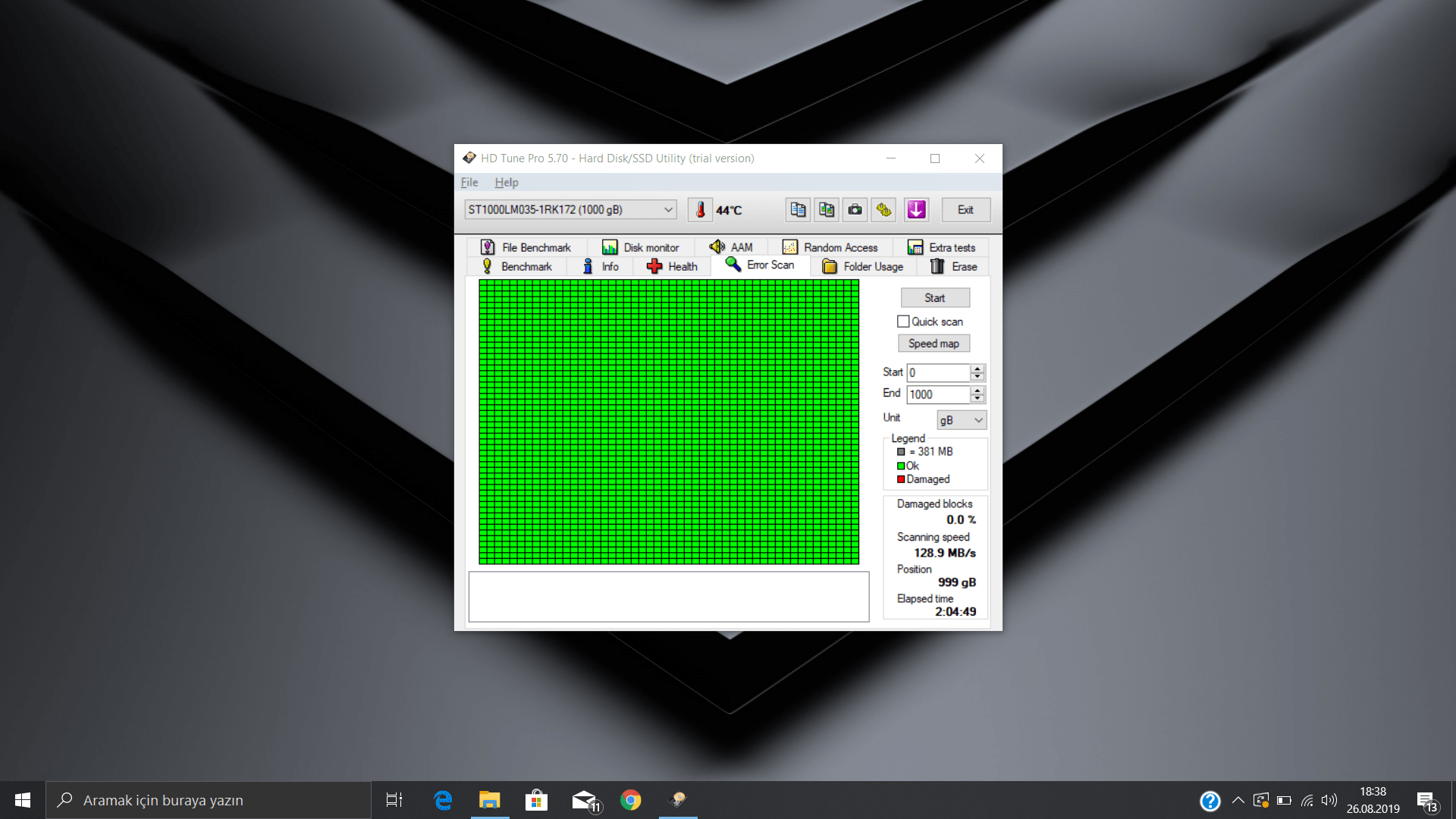This screenshot has width=1456, height=819.
Task: Enable the Quick scan checkbox
Action: pyautogui.click(x=903, y=321)
